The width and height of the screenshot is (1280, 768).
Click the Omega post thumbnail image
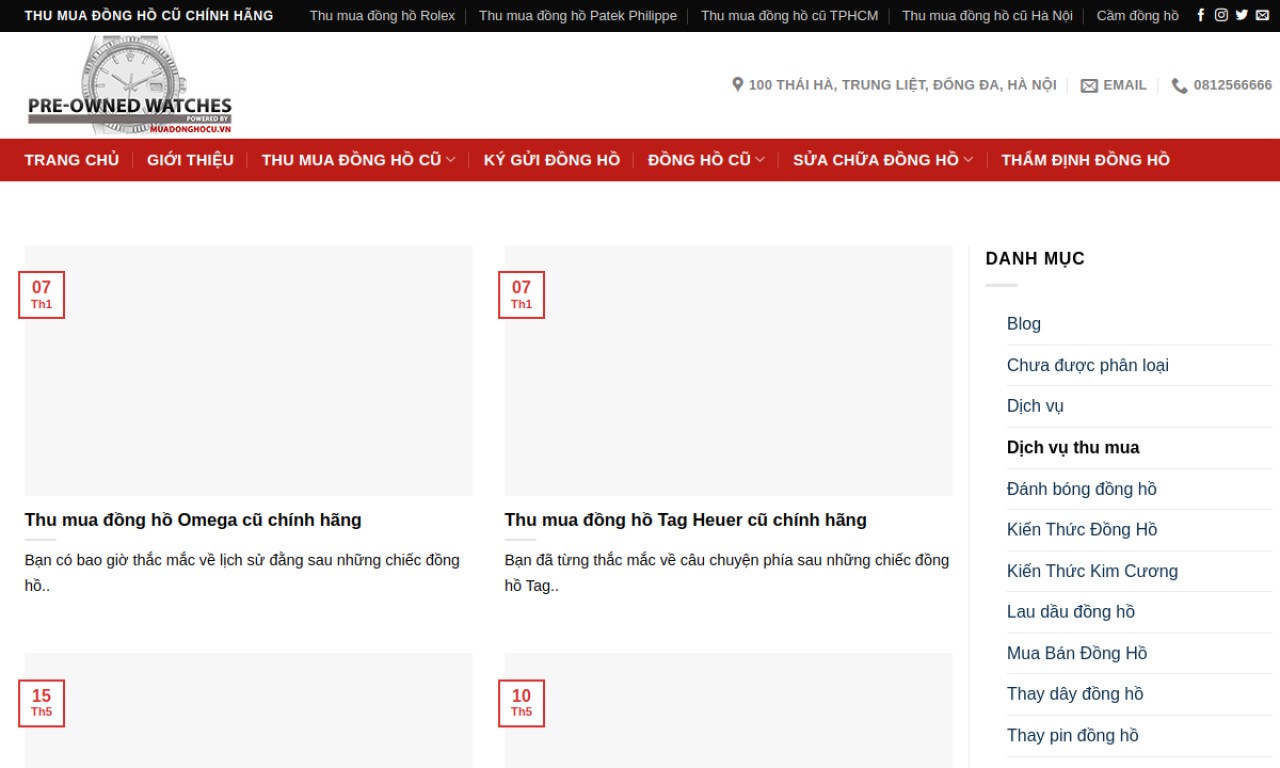click(x=249, y=371)
